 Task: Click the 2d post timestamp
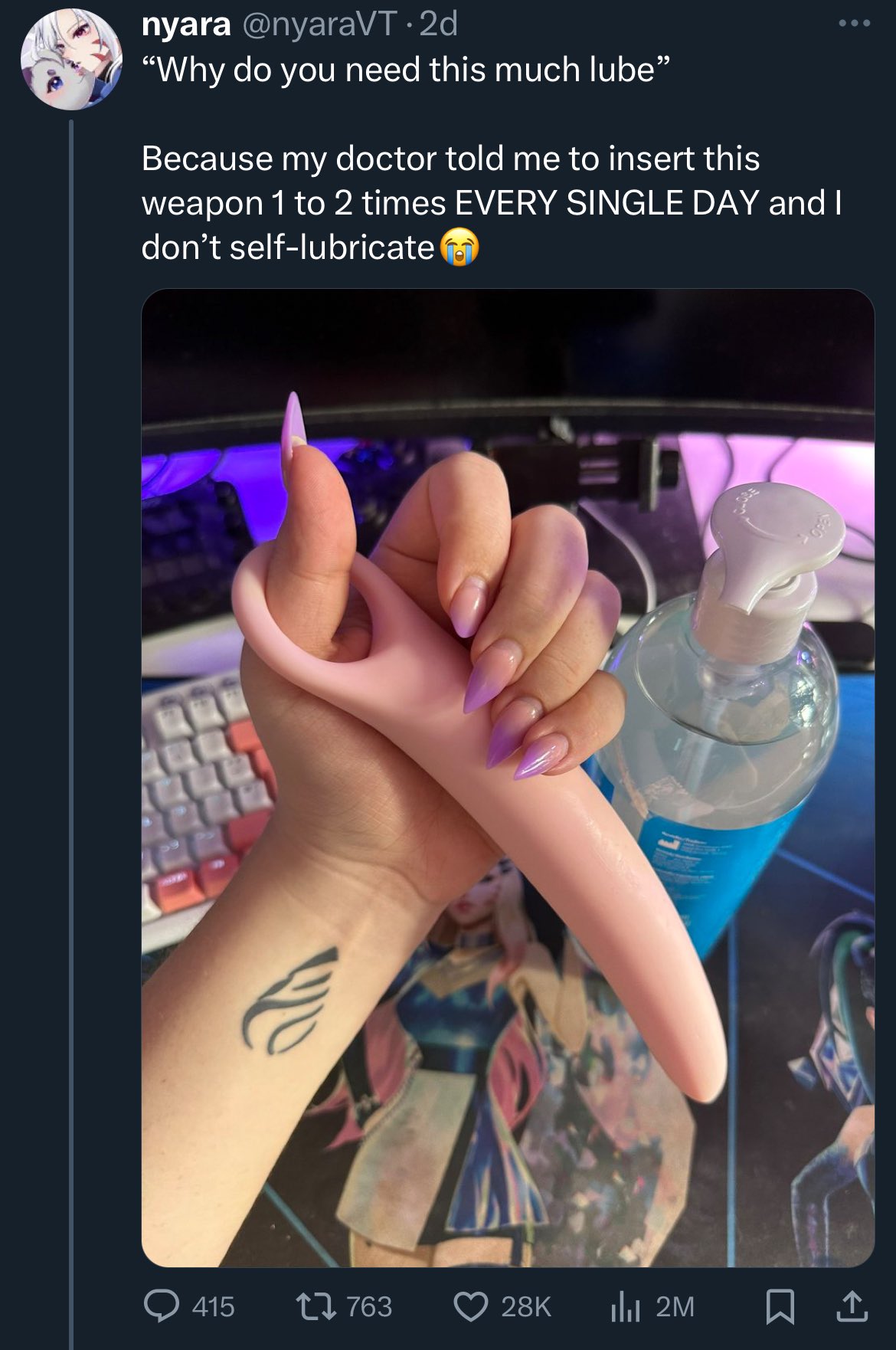tap(439, 25)
